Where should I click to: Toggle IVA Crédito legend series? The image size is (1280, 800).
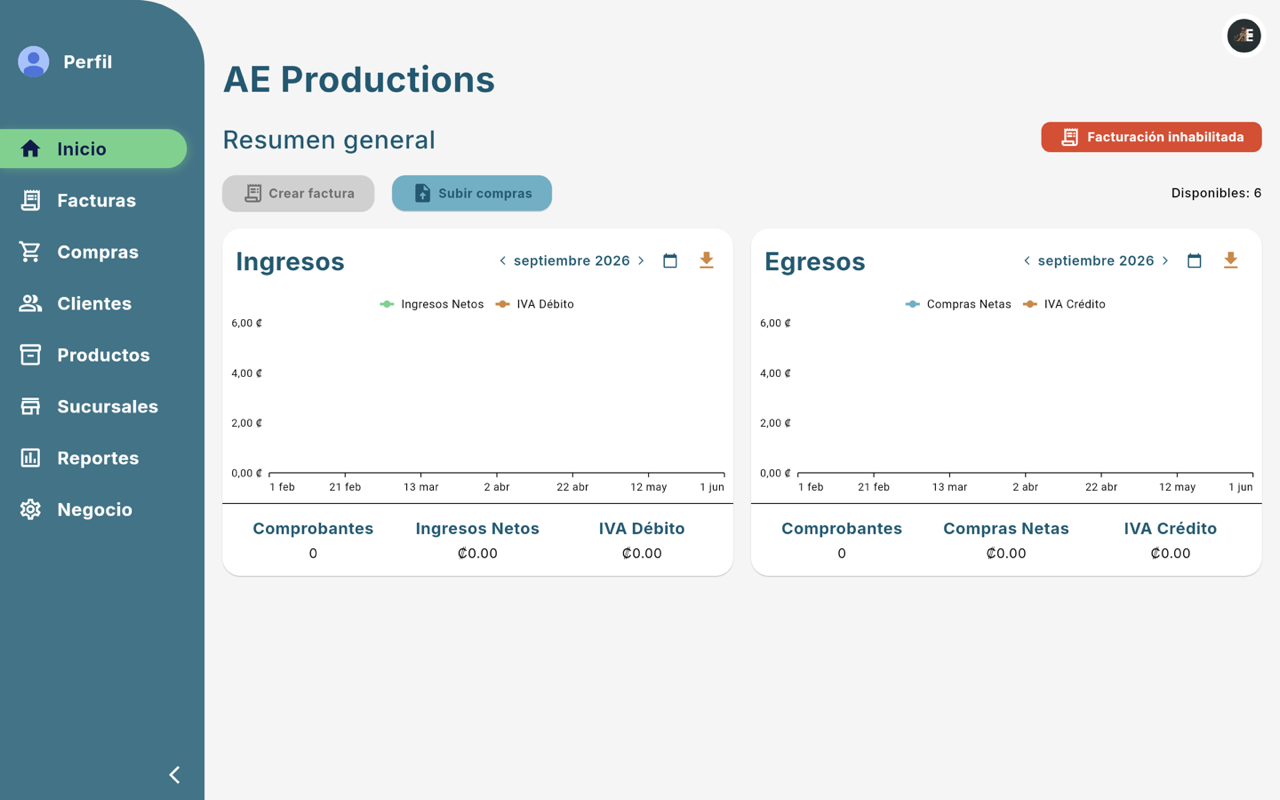pyautogui.click(x=1064, y=304)
